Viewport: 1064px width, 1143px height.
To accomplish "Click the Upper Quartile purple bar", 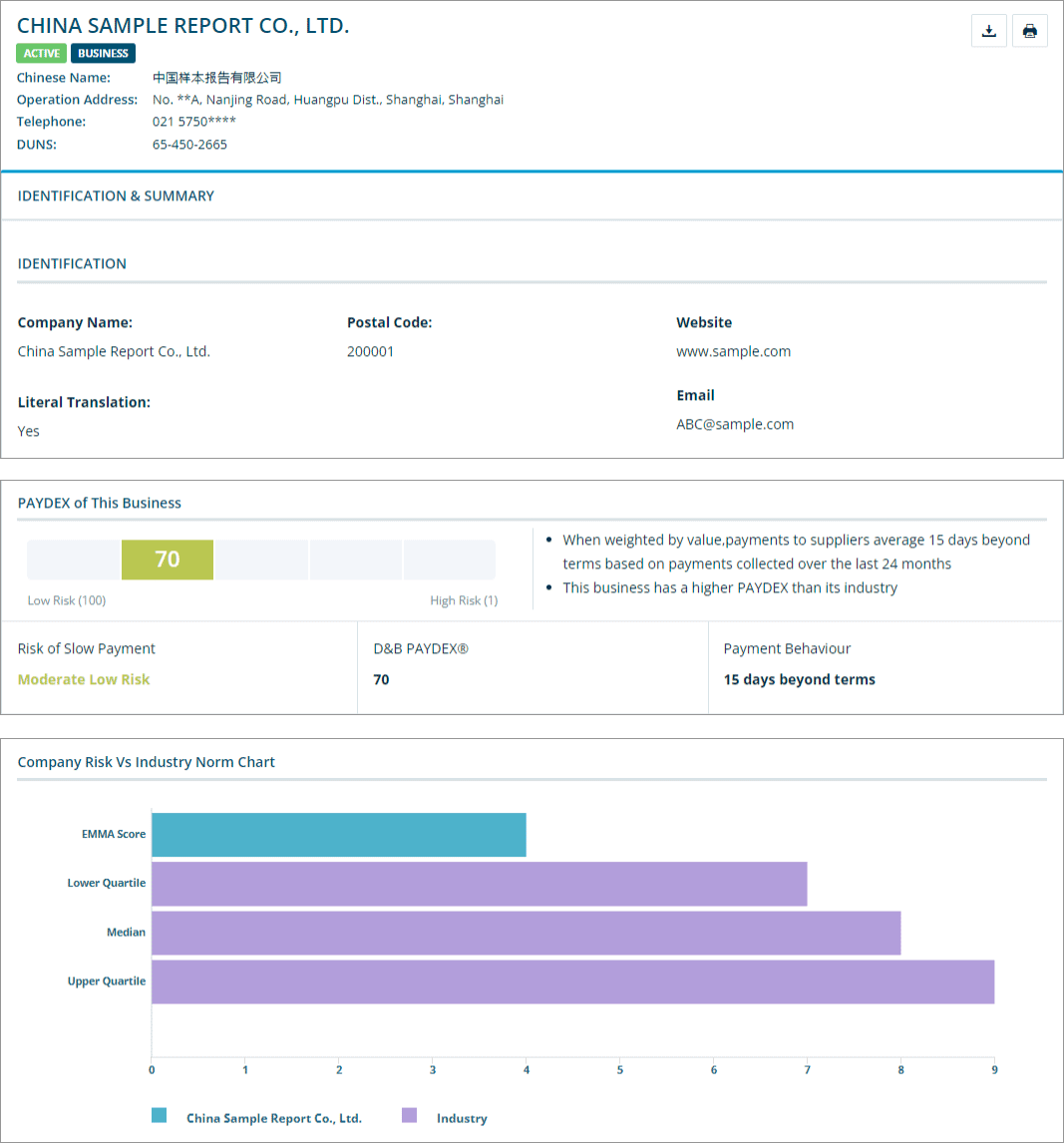I will (x=572, y=981).
